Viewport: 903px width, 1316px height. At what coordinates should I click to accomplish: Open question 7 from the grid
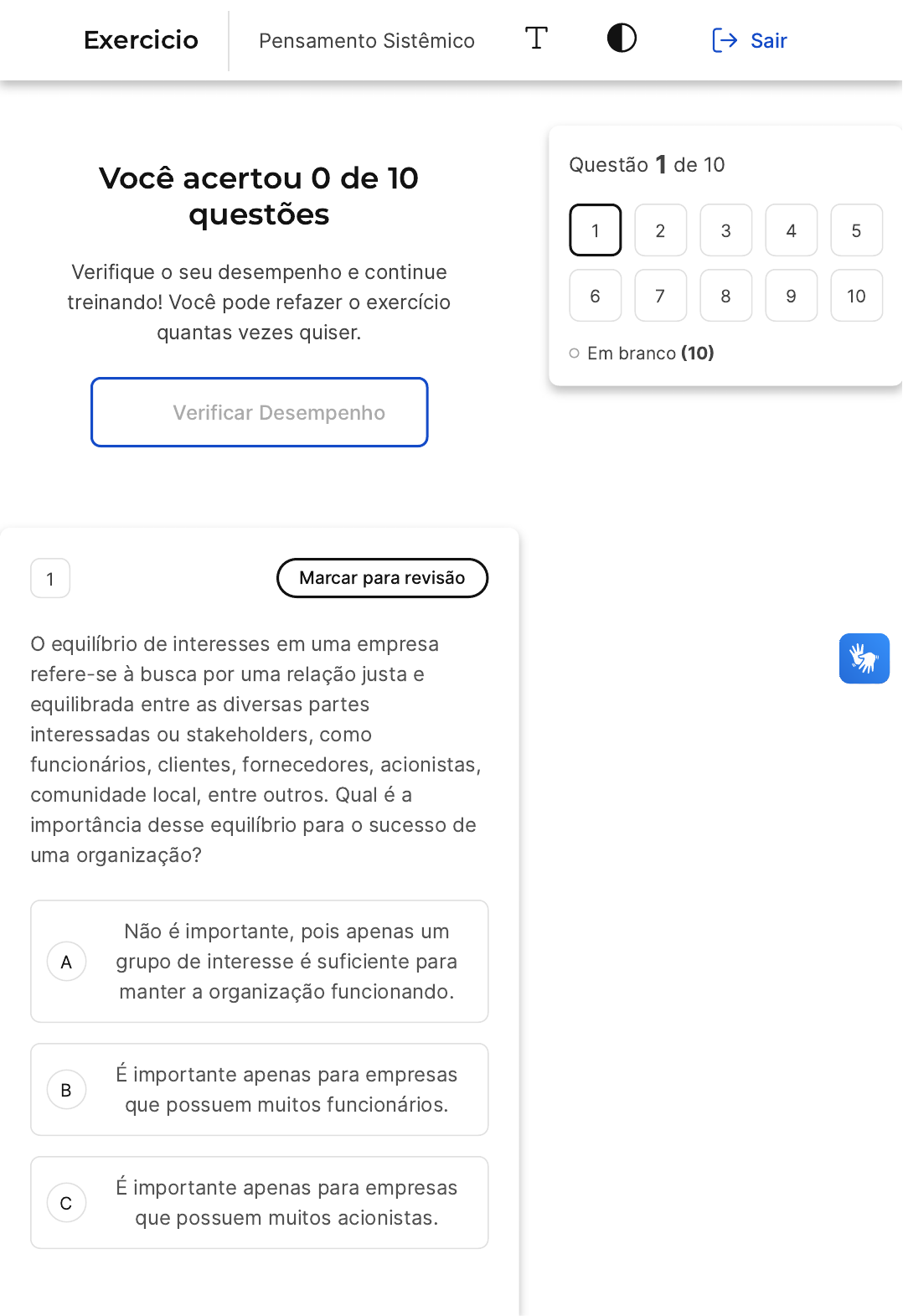(660, 296)
